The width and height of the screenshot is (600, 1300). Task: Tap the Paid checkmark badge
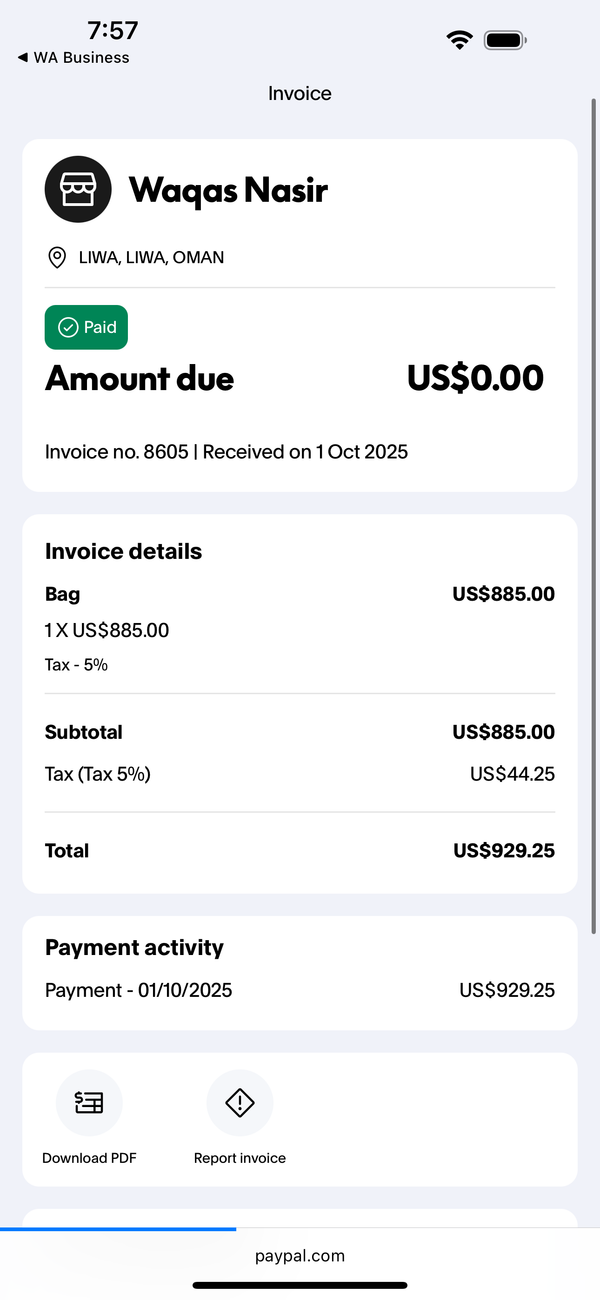tap(86, 327)
